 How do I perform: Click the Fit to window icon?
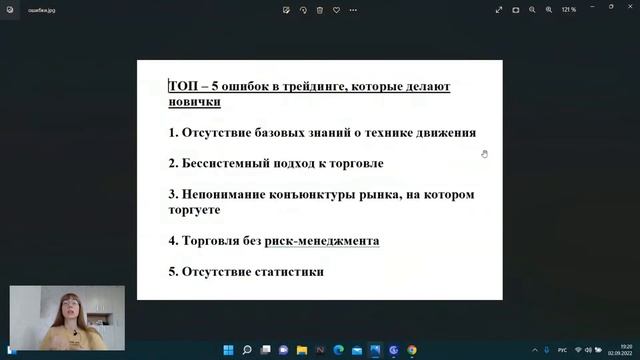tap(516, 10)
